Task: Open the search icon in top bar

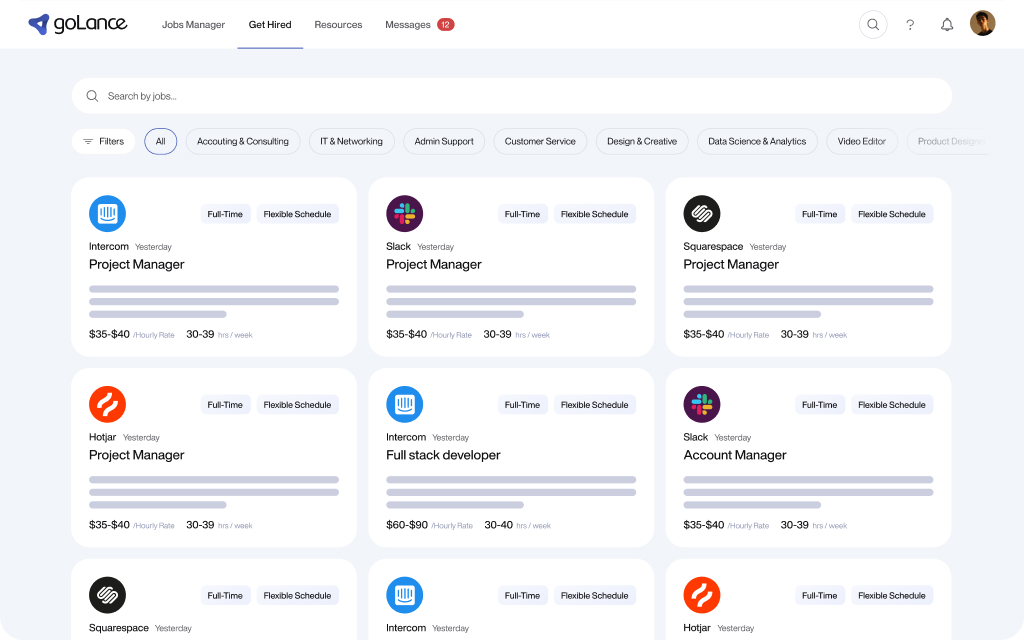Action: tap(872, 25)
